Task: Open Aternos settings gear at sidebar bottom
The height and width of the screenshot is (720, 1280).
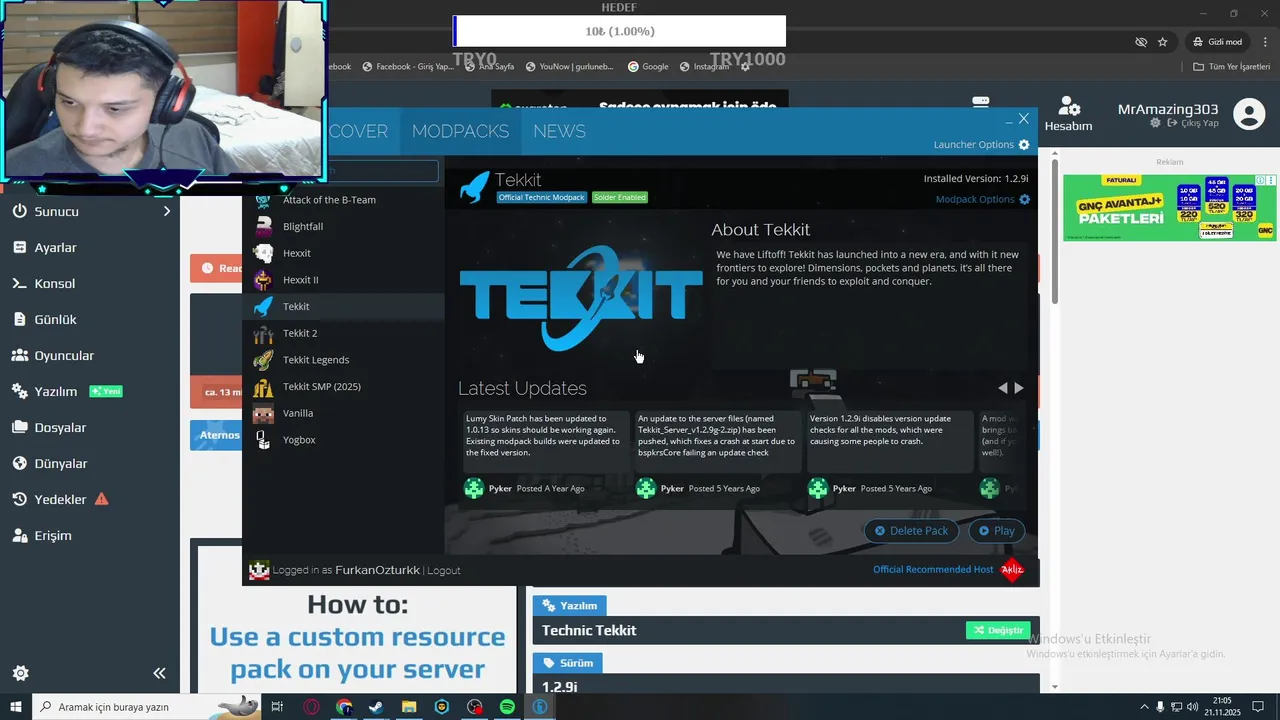Action: pyautogui.click(x=20, y=673)
